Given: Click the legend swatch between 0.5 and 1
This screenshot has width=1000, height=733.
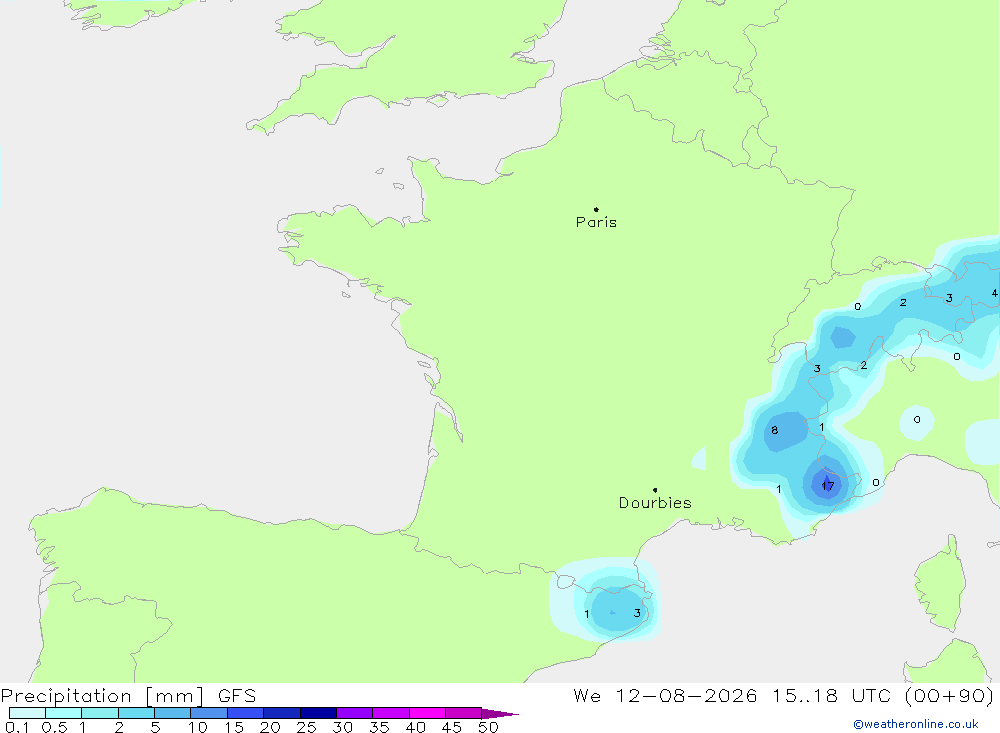Looking at the screenshot, I should click(64, 713).
